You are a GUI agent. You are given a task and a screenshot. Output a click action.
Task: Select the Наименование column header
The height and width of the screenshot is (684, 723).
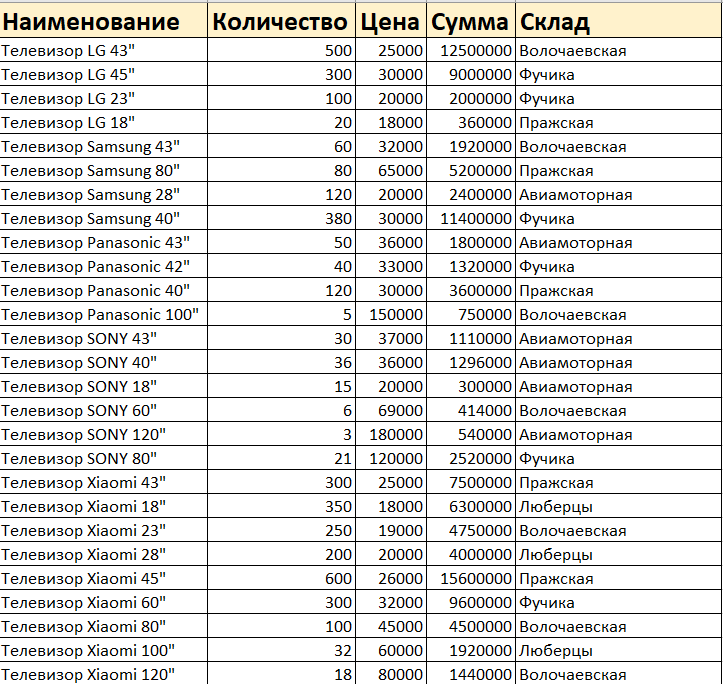103,21
